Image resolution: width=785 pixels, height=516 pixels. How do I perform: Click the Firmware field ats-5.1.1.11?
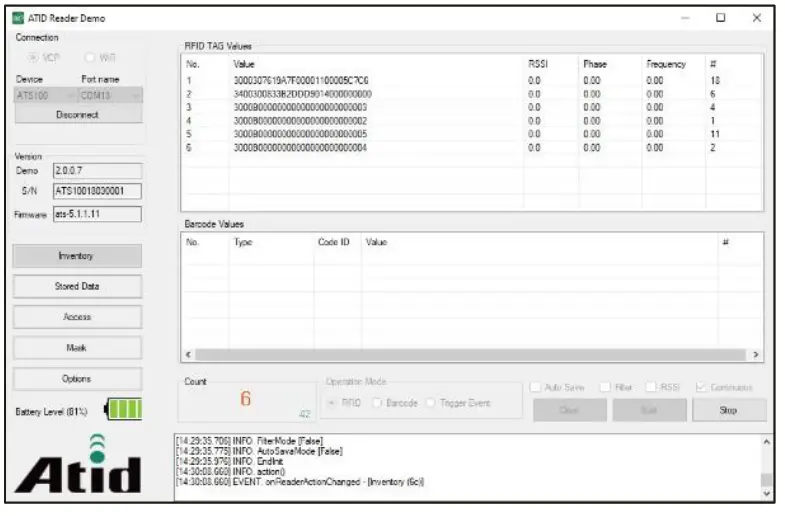(x=98, y=215)
